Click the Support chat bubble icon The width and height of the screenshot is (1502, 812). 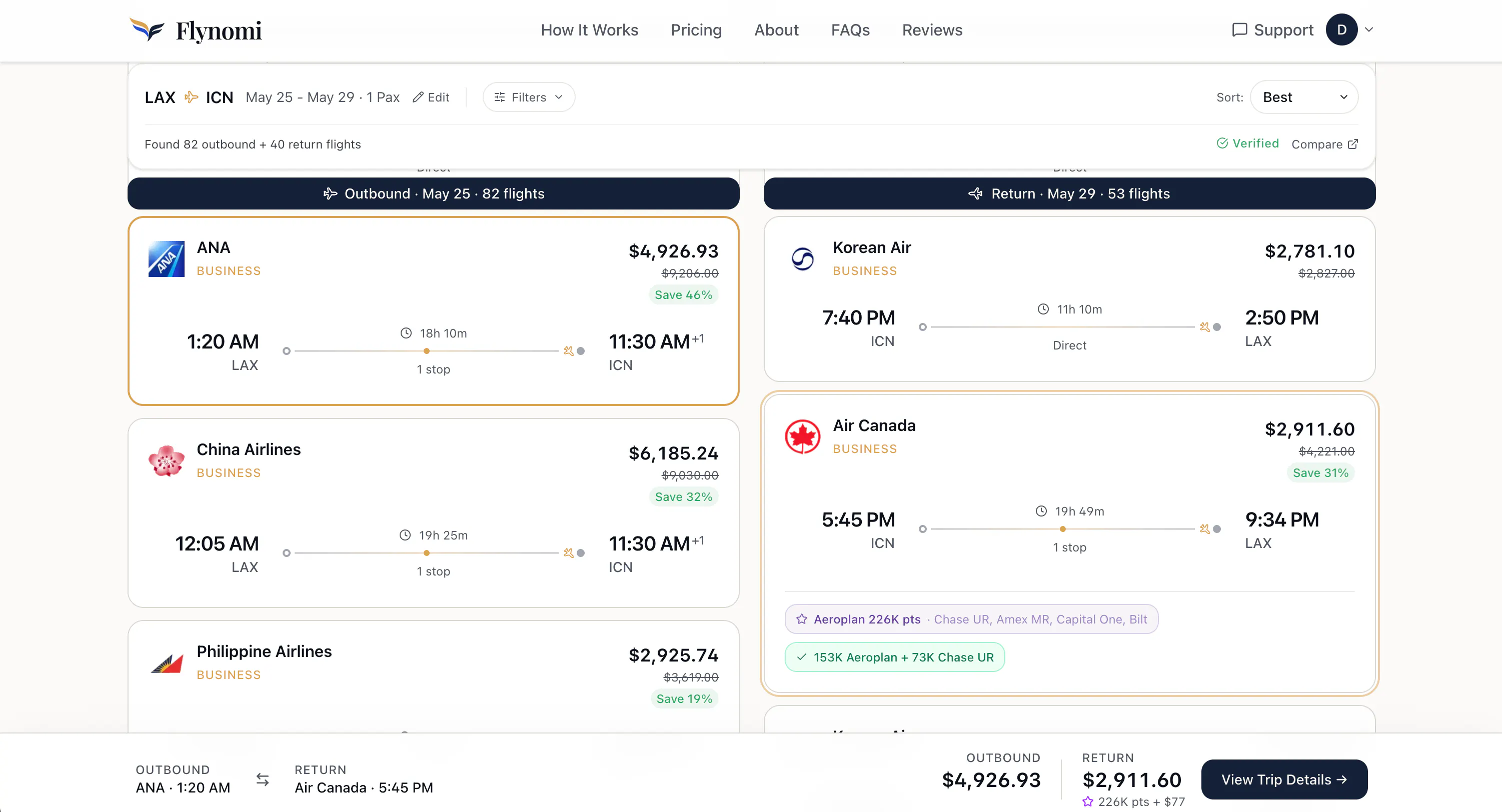coord(1239,29)
